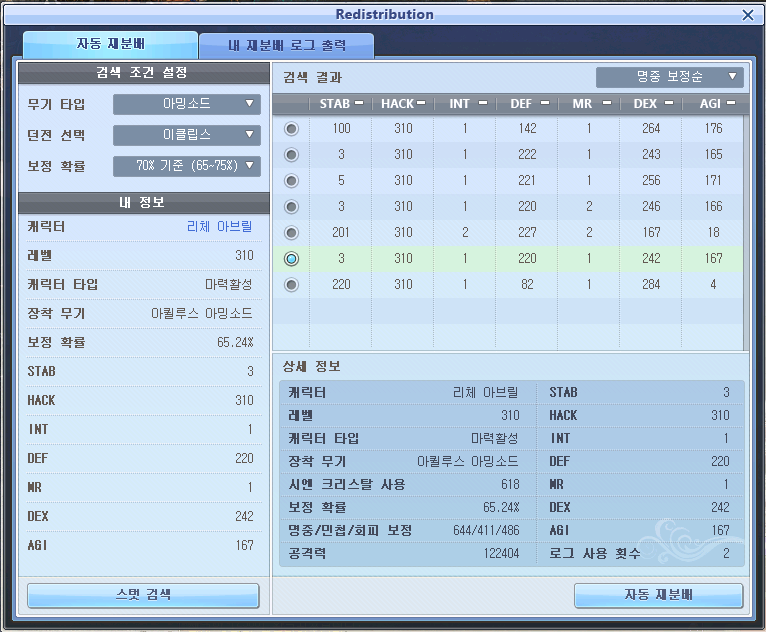Open the 던전 선택 dropdown showing 이클립스

click(x=187, y=135)
